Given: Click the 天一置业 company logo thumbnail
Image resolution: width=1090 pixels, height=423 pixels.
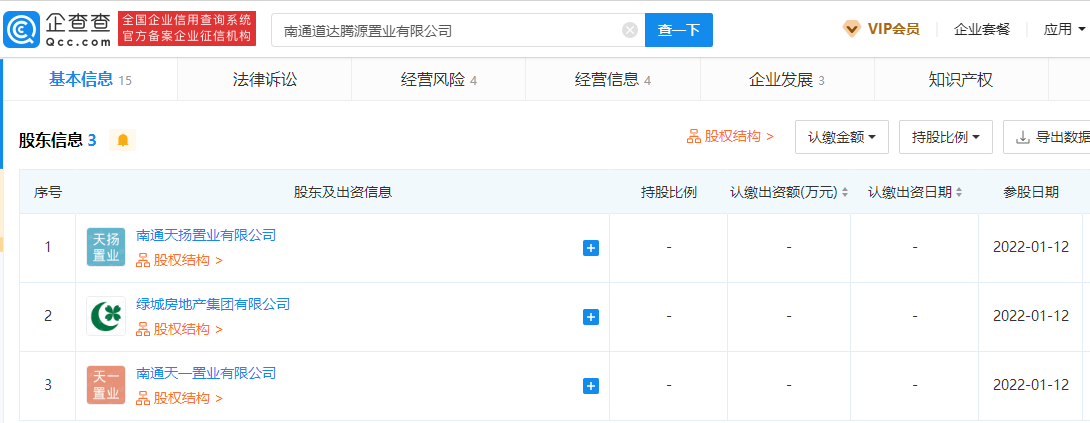Looking at the screenshot, I should pos(106,385).
